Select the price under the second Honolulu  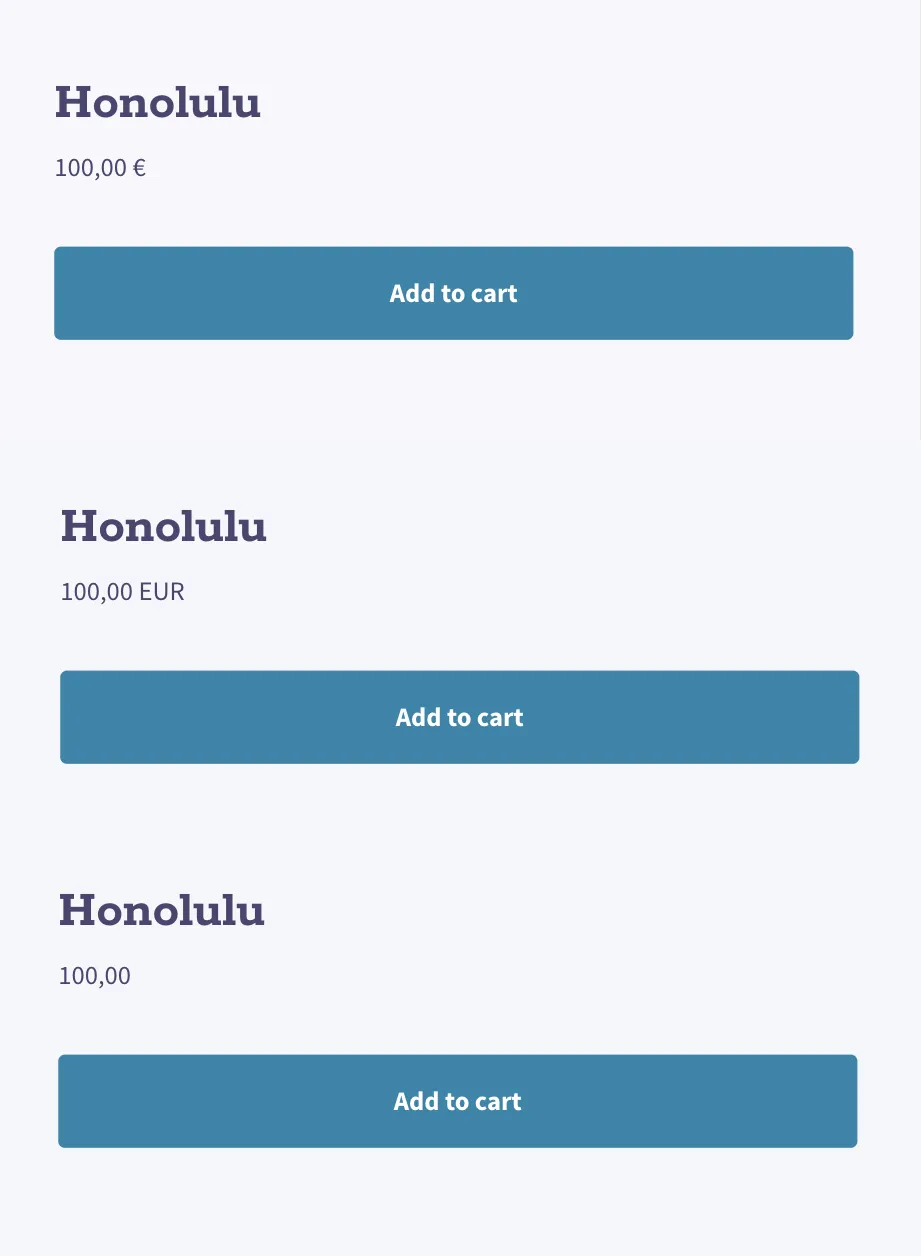[x=122, y=592]
